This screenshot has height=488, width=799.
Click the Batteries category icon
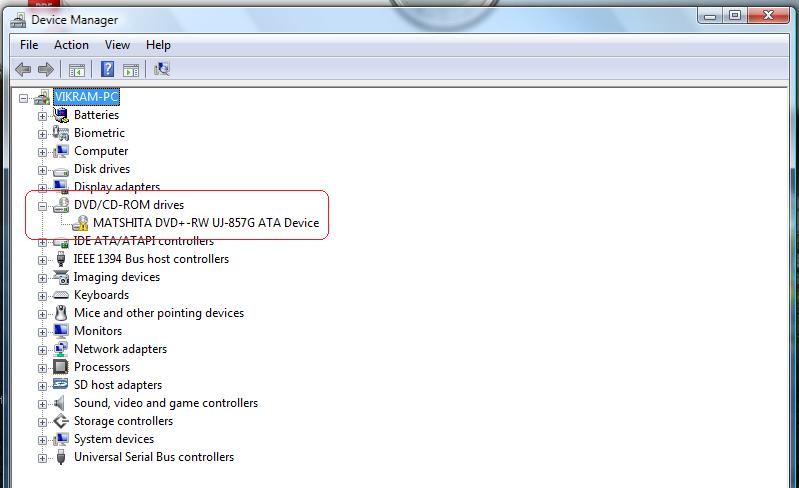click(61, 115)
